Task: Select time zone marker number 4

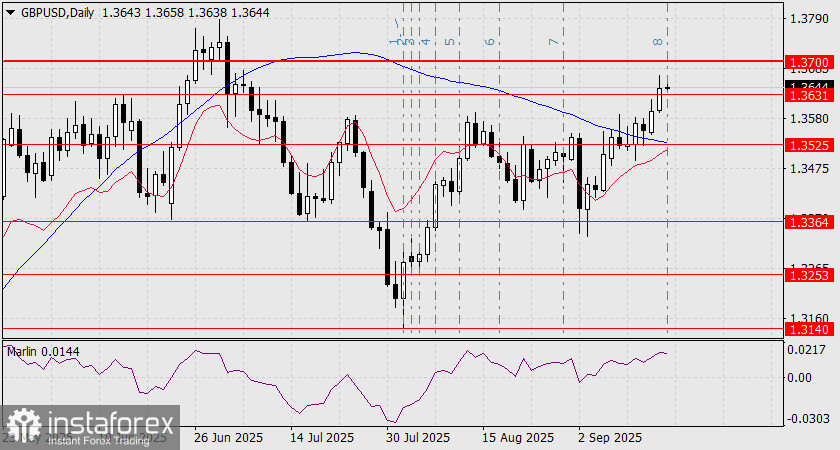Action: point(426,42)
